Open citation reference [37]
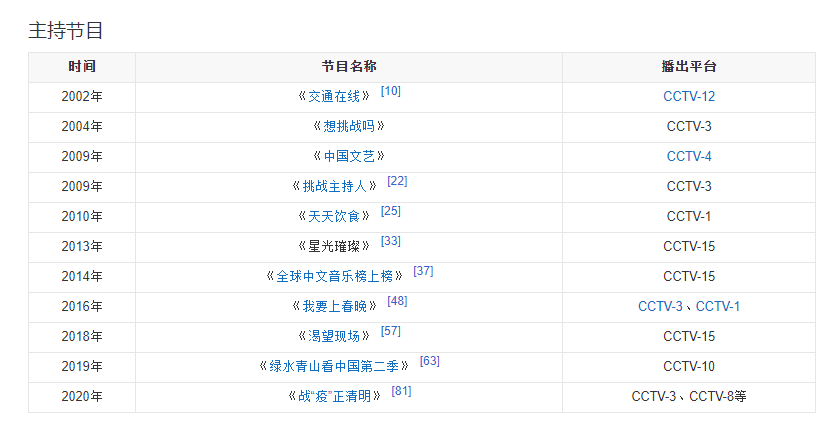Viewport: 829px width, 427px height. [x=423, y=271]
